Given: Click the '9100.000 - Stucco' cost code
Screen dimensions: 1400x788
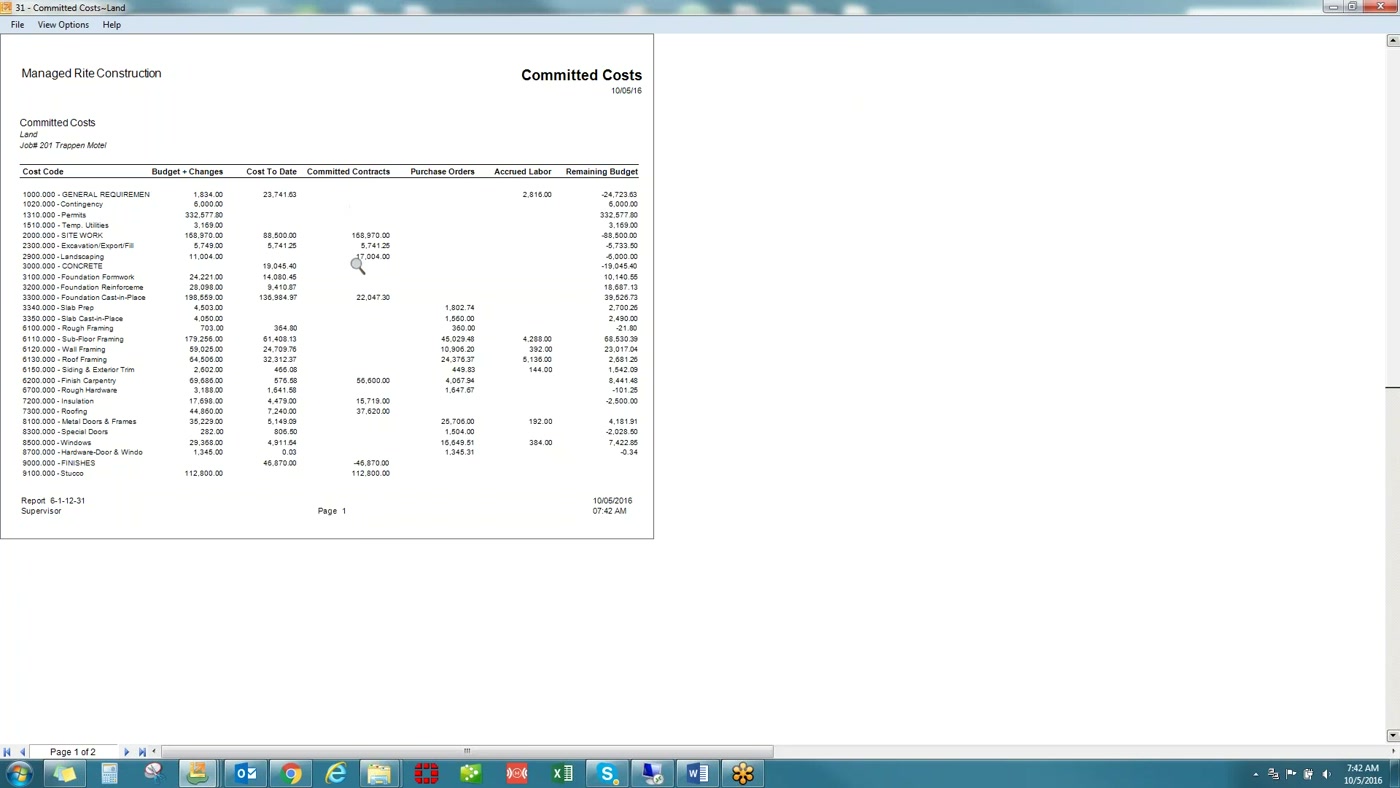Looking at the screenshot, I should click(53, 473).
